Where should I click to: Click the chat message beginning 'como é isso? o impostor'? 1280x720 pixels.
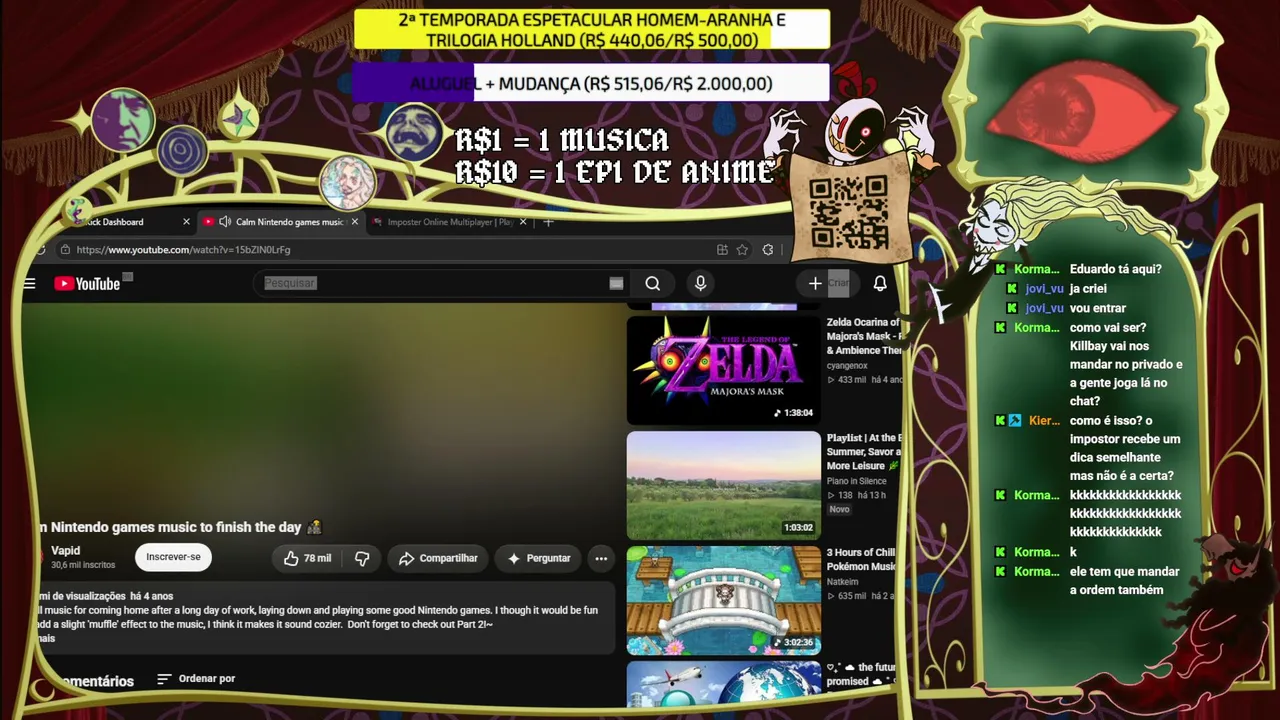tap(1125, 448)
